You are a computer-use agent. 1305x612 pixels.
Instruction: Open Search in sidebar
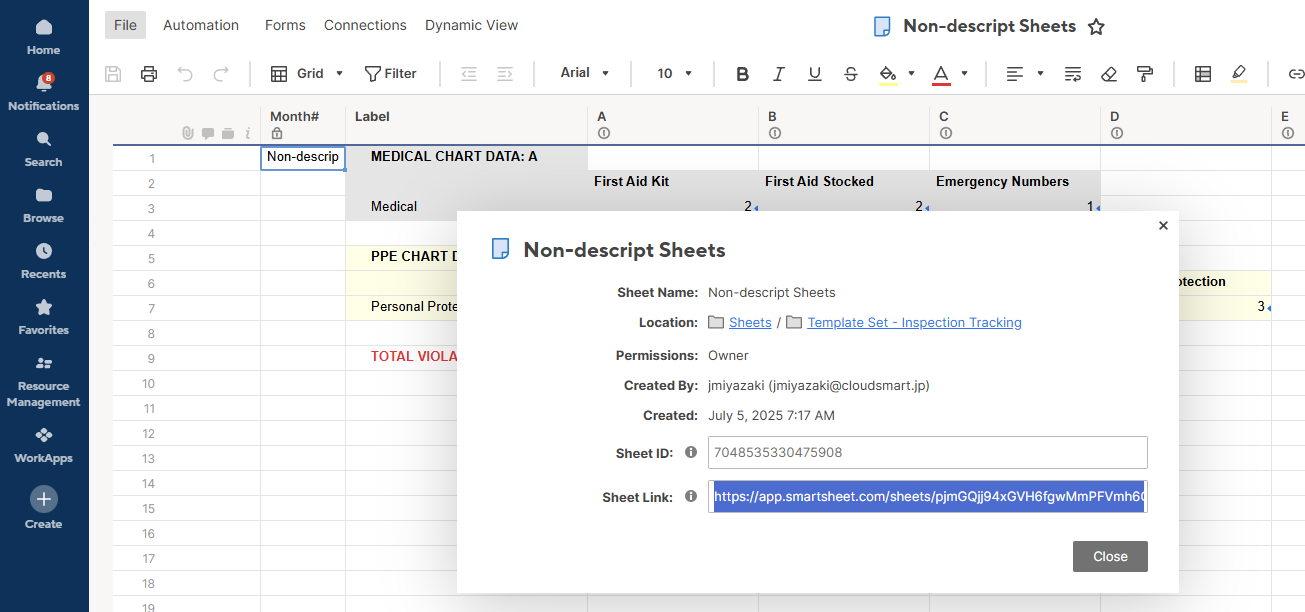[x=44, y=150]
